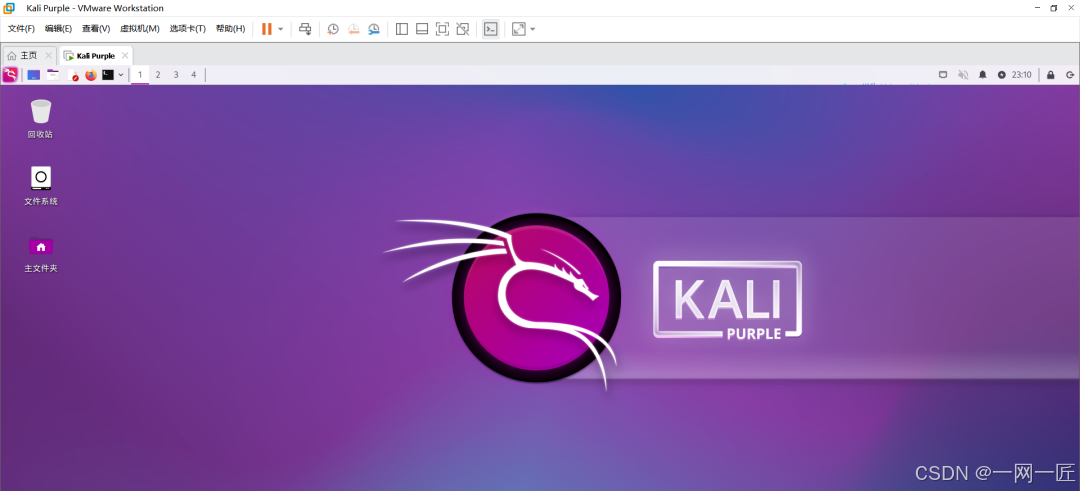This screenshot has width=1080, height=491.
Task: Revert to previous snapshot icon
Action: (353, 29)
